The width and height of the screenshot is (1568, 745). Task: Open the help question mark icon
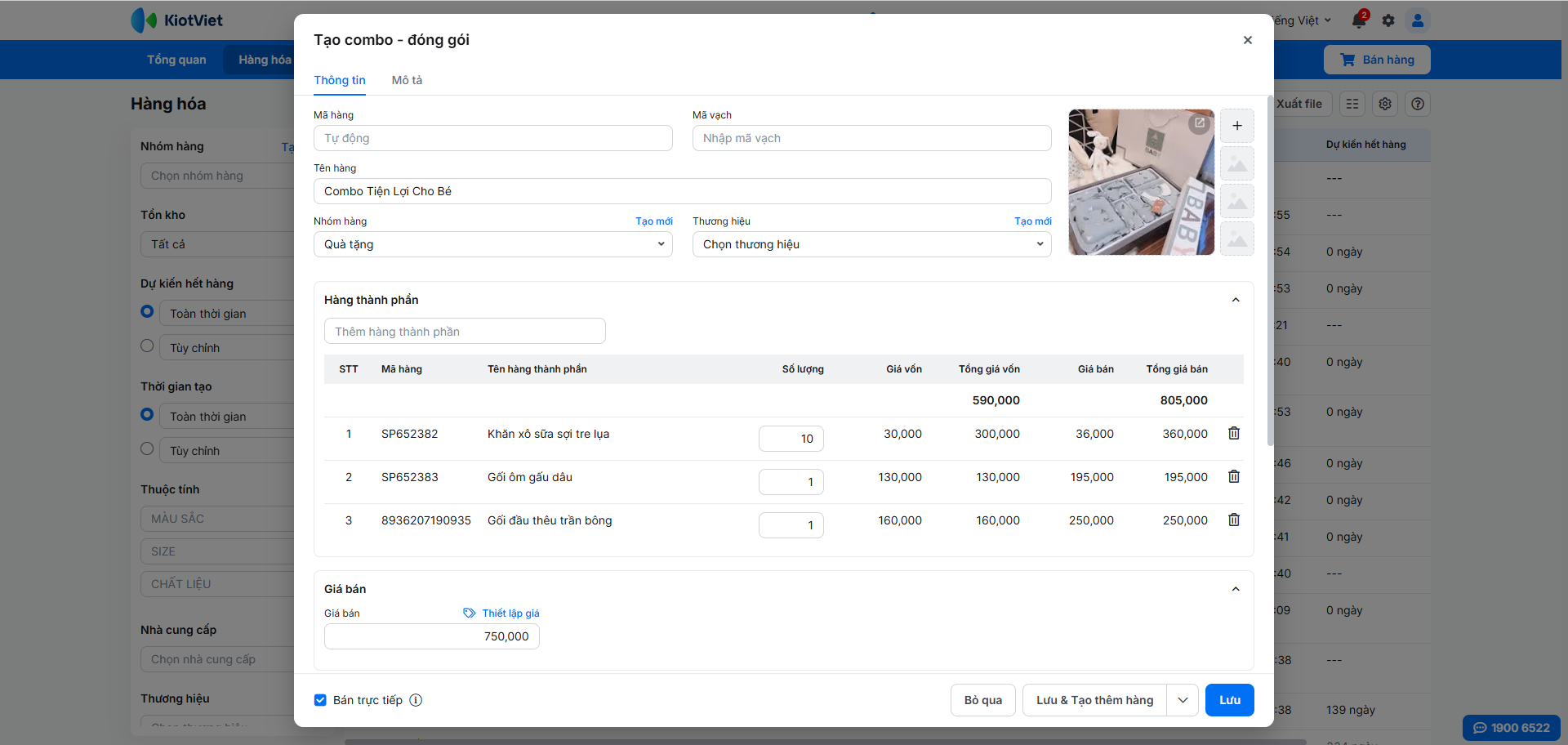point(1418,104)
